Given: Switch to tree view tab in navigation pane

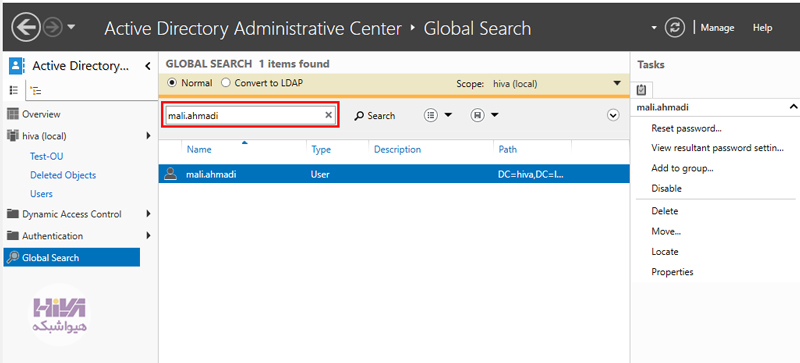Looking at the screenshot, I should [x=36, y=91].
